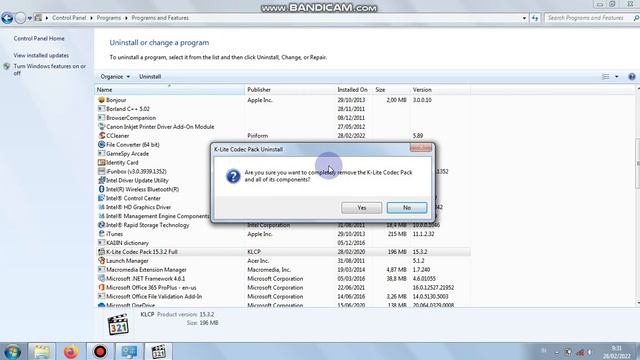Select Intel HD Graphics Driver icon

pyautogui.click(x=101, y=207)
